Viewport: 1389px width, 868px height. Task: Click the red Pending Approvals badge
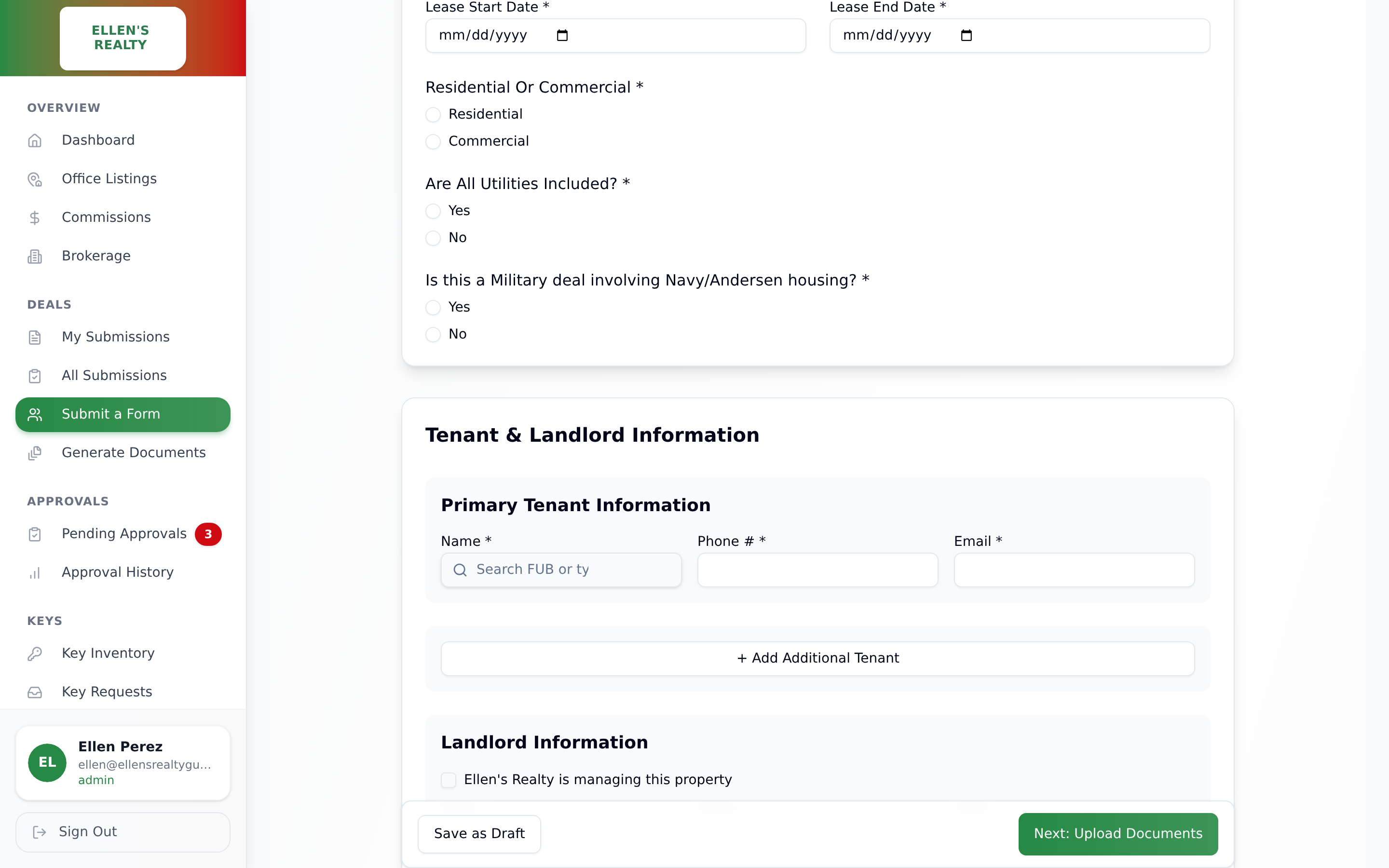coord(208,534)
